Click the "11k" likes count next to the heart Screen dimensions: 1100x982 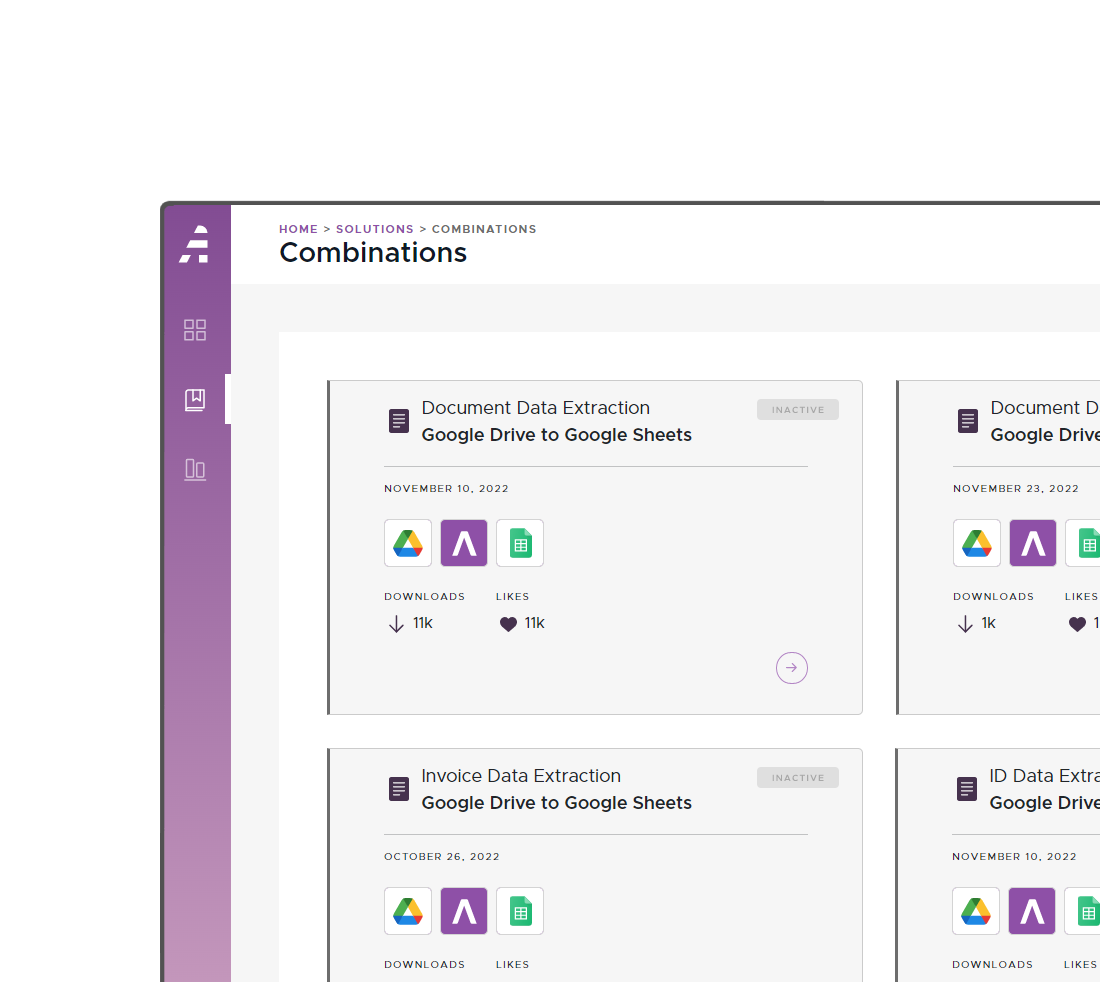click(x=535, y=623)
